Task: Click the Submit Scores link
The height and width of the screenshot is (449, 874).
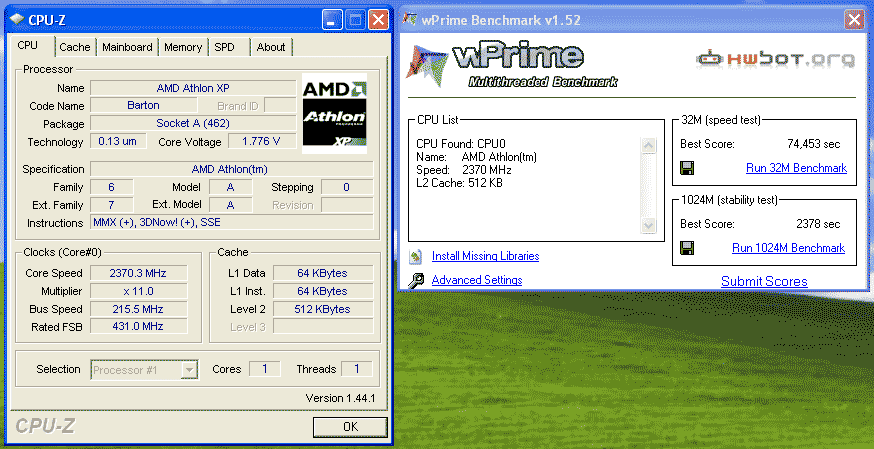Action: (x=764, y=281)
